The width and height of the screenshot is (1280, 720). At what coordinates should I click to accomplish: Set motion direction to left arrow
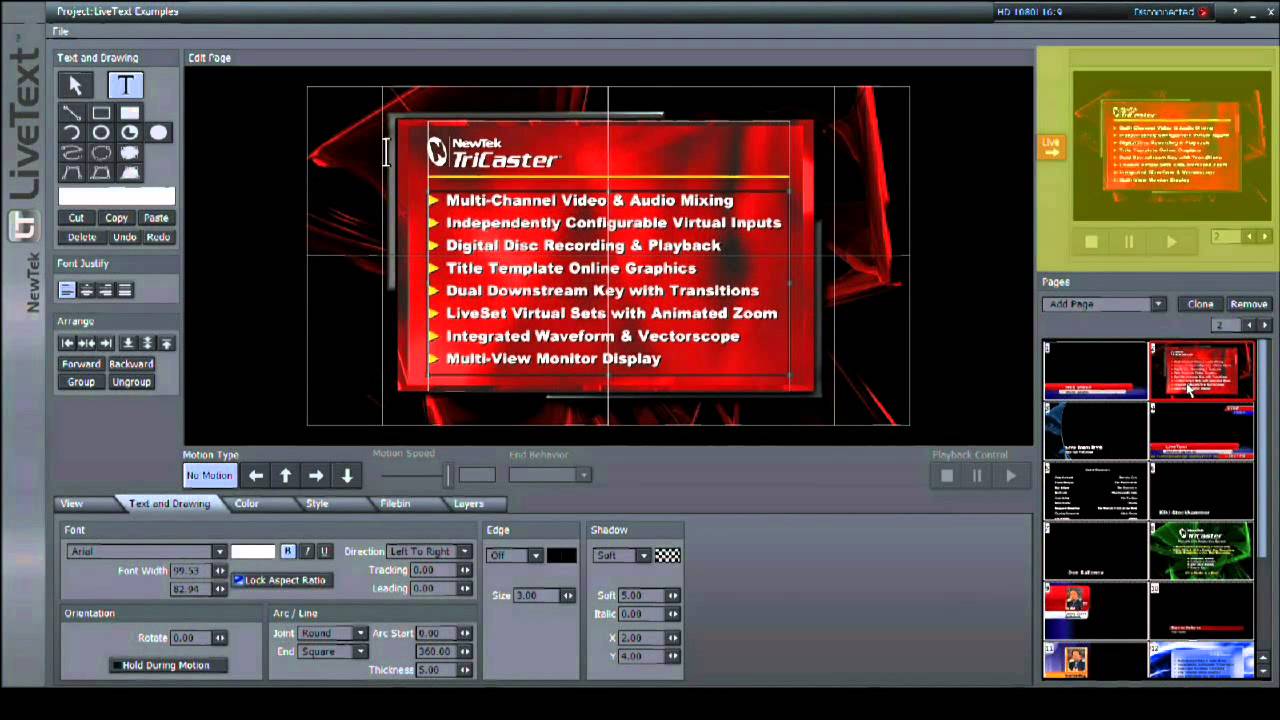point(256,476)
